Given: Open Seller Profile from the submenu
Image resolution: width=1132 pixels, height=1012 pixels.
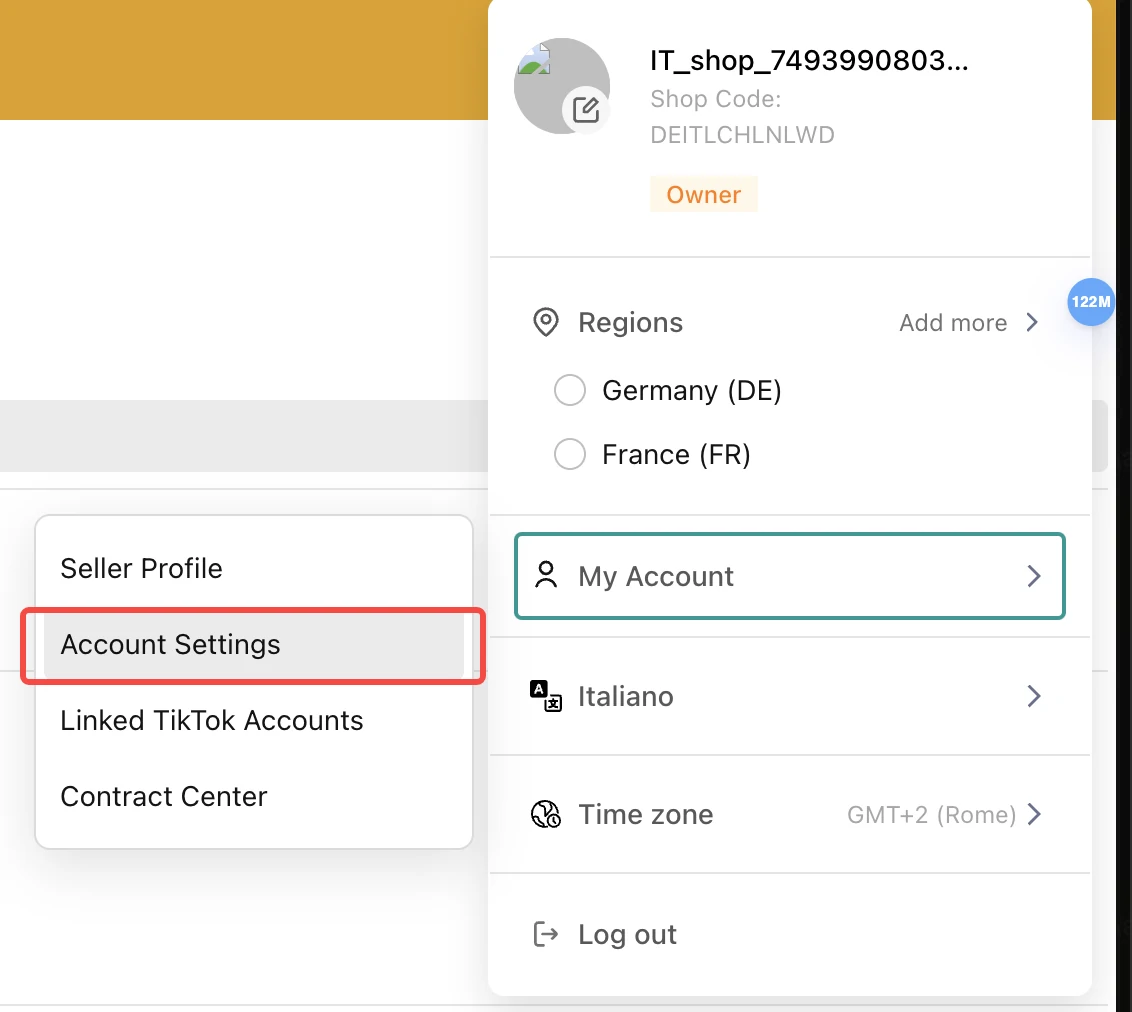Looking at the screenshot, I should (142, 568).
